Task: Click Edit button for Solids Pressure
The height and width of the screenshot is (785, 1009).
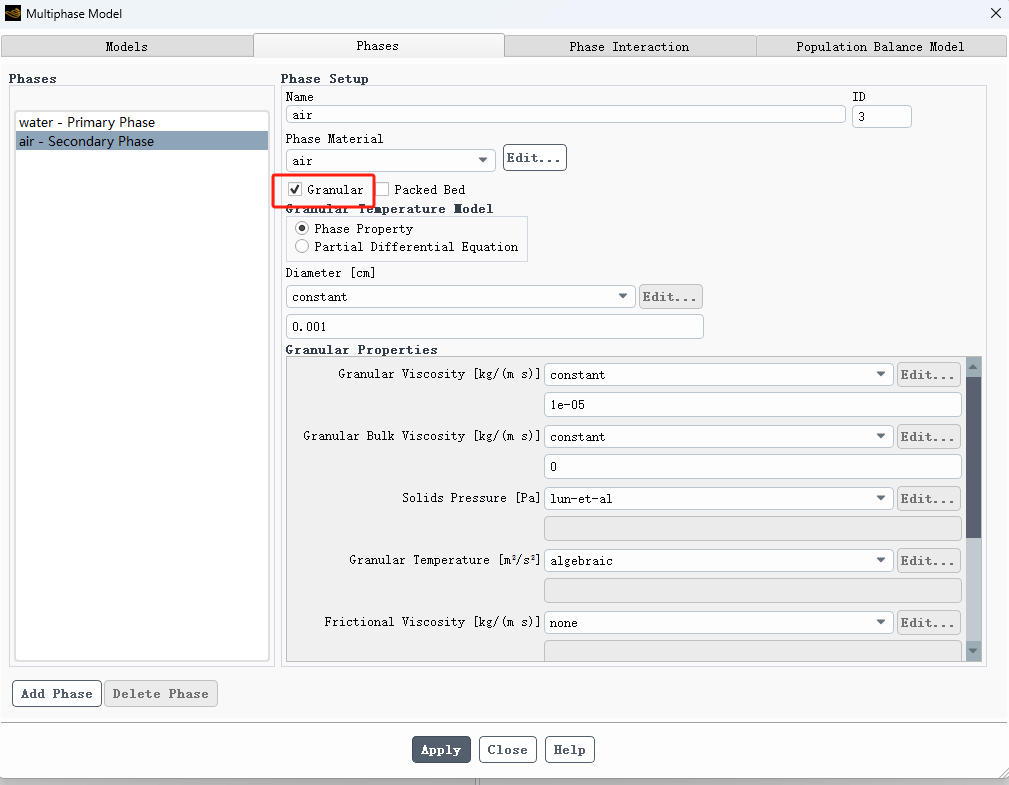Action: 928,499
